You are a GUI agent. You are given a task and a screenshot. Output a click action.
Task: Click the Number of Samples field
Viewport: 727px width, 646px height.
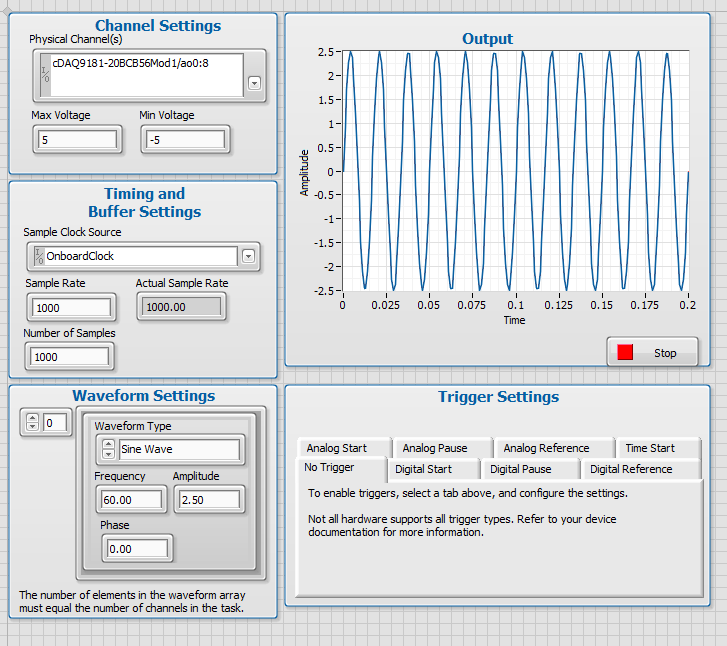[68, 357]
